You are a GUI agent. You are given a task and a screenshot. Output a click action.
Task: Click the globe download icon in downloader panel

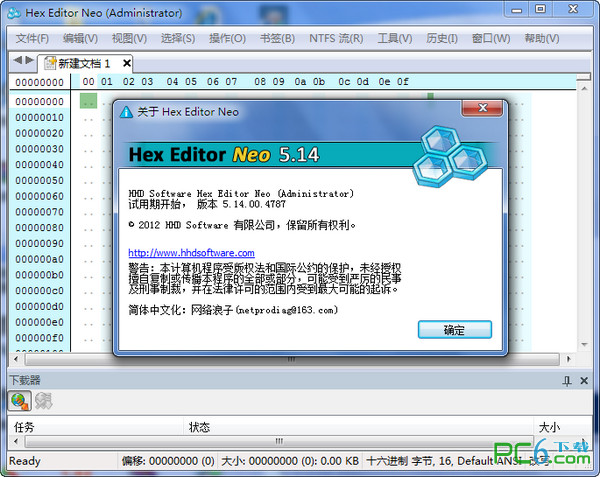[x=19, y=401]
